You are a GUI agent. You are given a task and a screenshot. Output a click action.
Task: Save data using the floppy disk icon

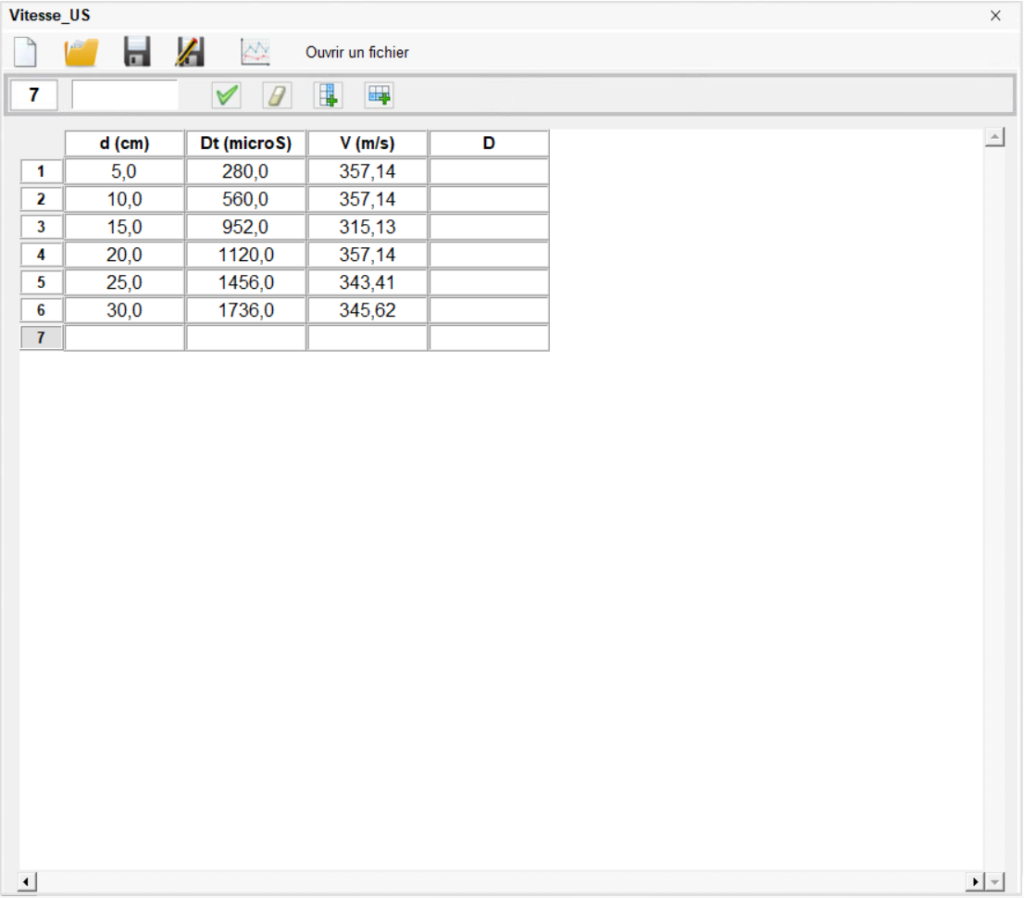pyautogui.click(x=137, y=52)
